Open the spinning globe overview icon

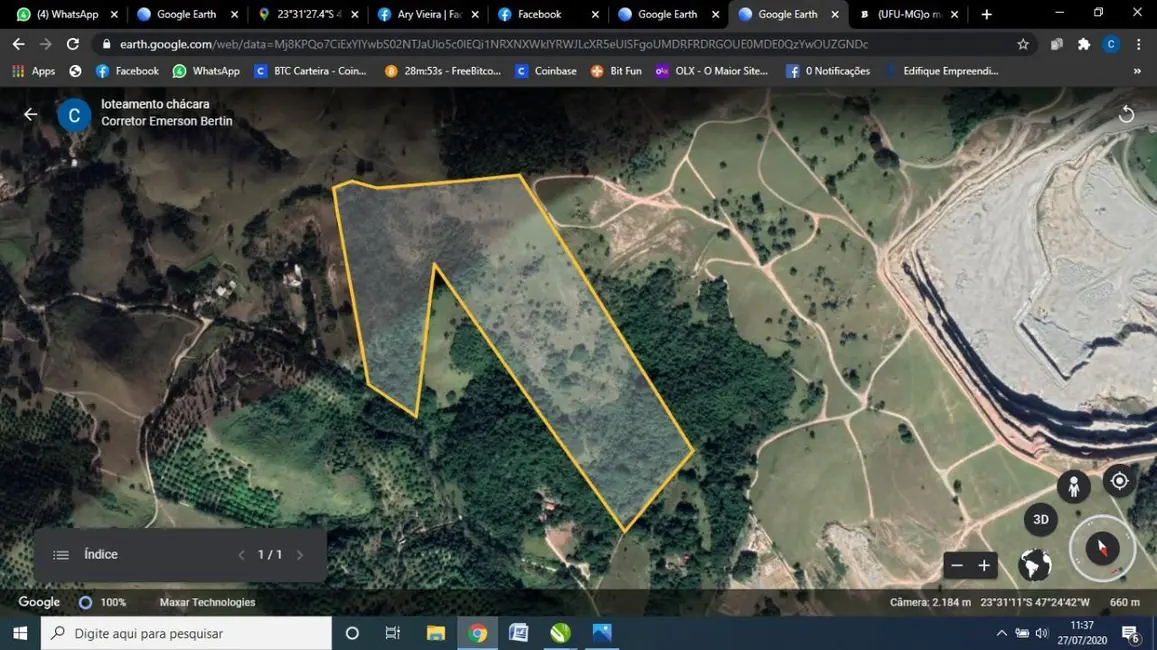pos(1034,565)
